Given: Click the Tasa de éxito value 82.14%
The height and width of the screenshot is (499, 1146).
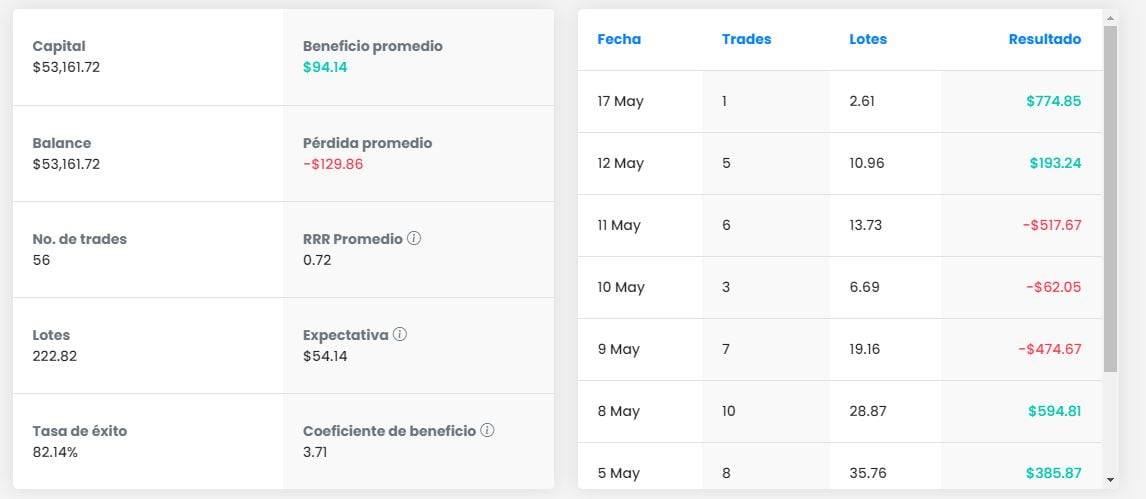Looking at the screenshot, I should (x=55, y=452).
